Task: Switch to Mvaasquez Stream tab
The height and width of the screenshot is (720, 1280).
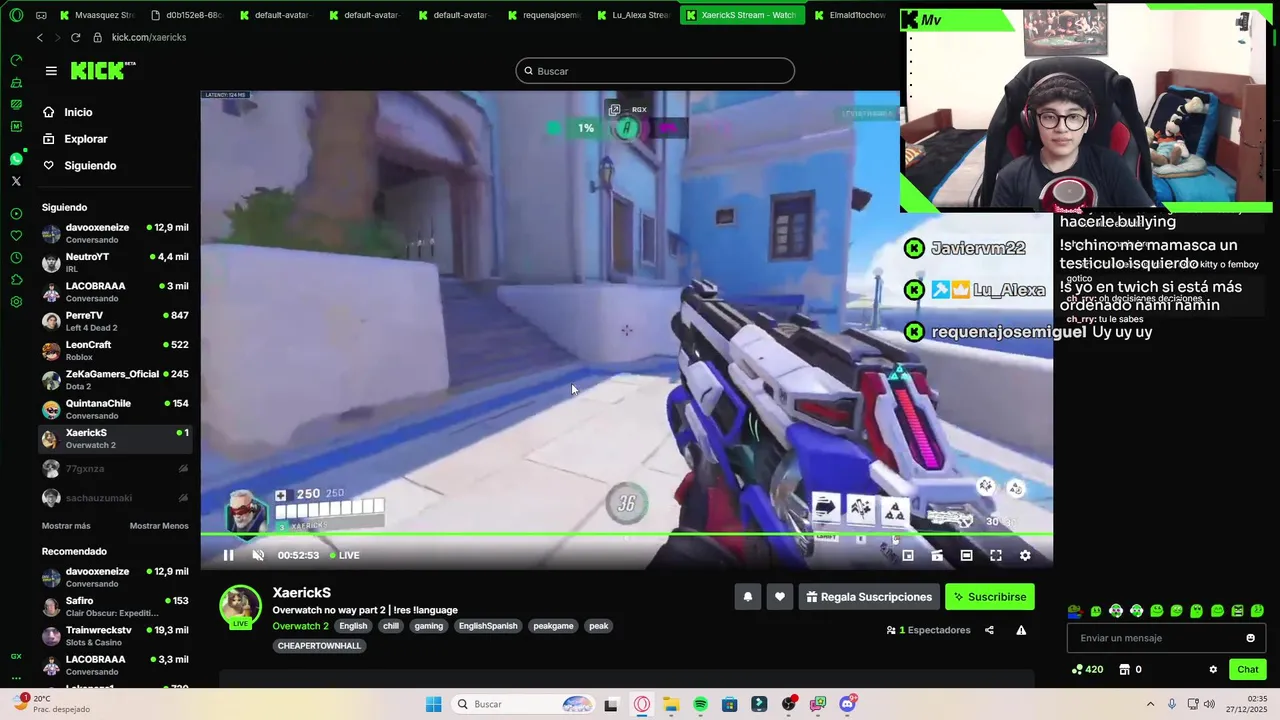Action: (x=97, y=15)
